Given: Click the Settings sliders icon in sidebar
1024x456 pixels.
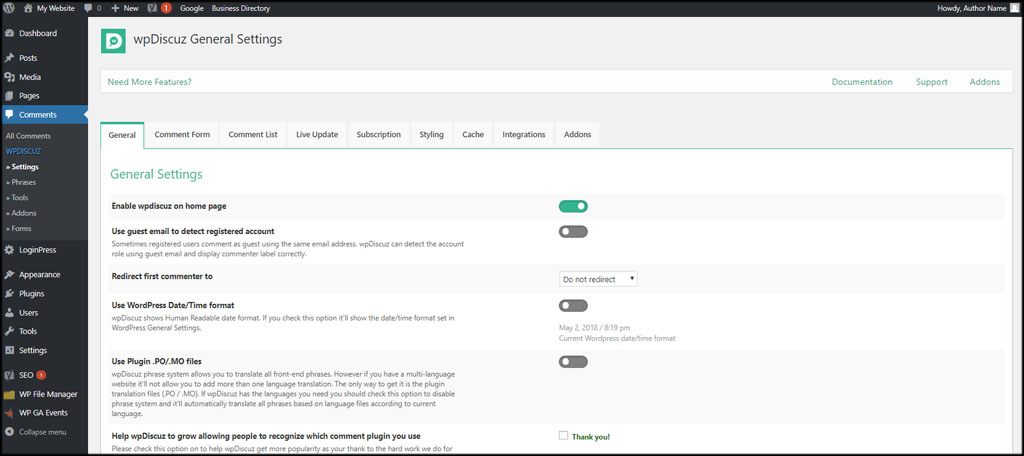Looking at the screenshot, I should 9,350.
